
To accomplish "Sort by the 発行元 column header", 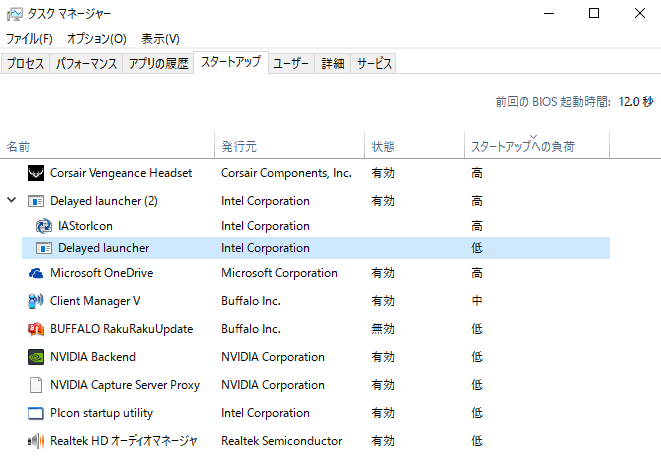I will [x=290, y=146].
